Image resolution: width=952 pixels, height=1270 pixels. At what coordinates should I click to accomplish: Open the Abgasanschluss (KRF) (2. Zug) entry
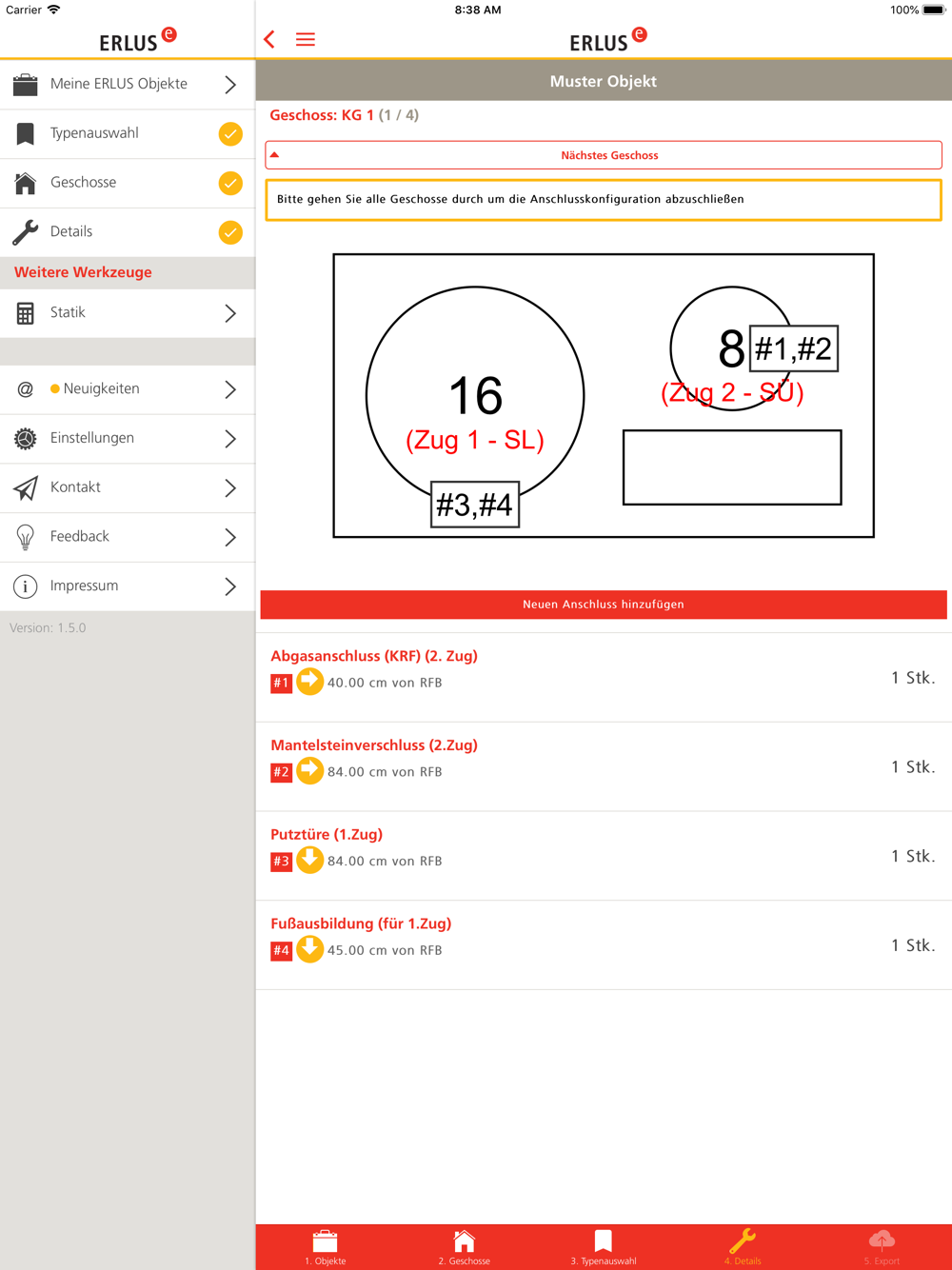pyautogui.click(x=604, y=677)
